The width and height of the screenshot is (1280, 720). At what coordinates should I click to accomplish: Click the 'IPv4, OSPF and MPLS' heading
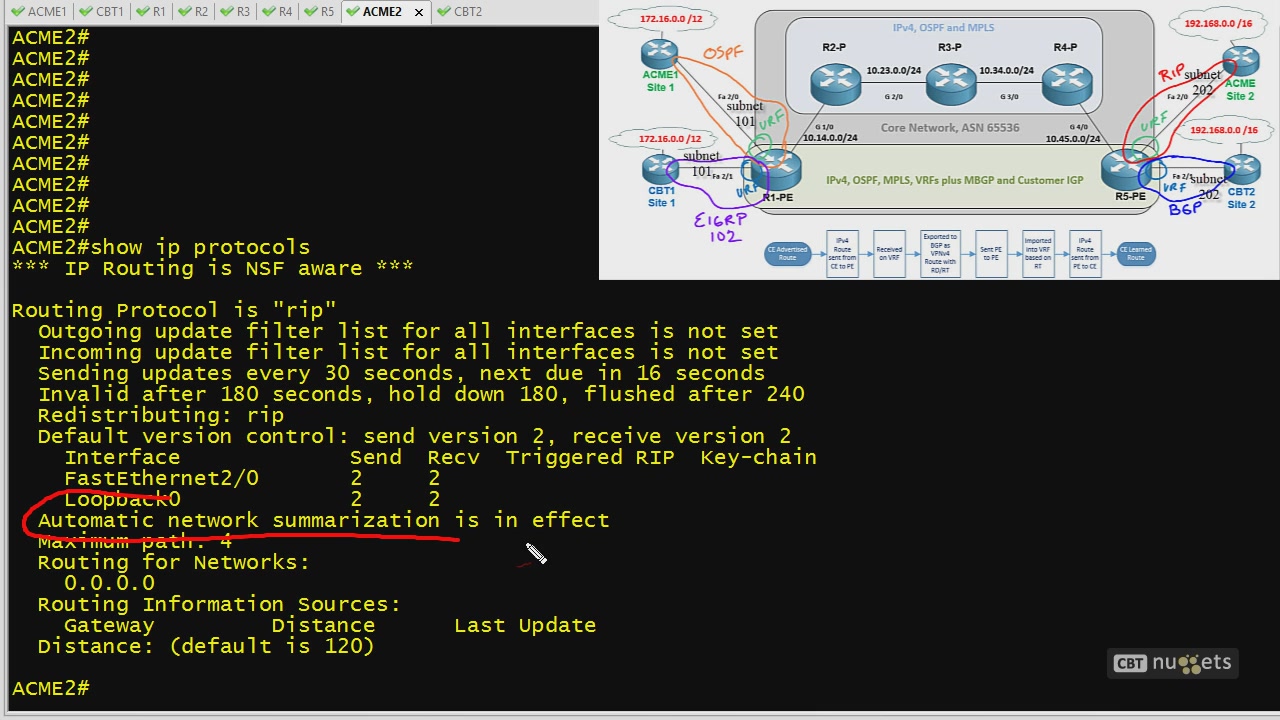click(944, 28)
